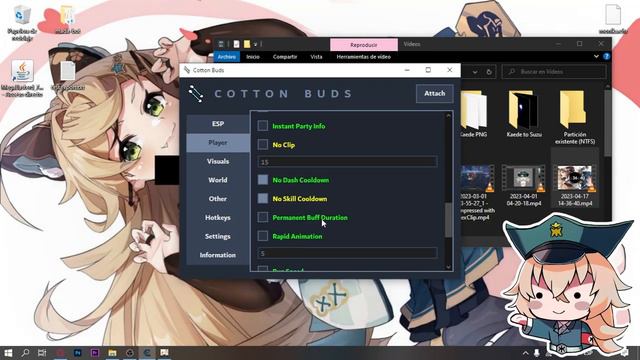
Task: Select the 2023-04-01 04-20-18.mp4 video
Action: pos(524,185)
